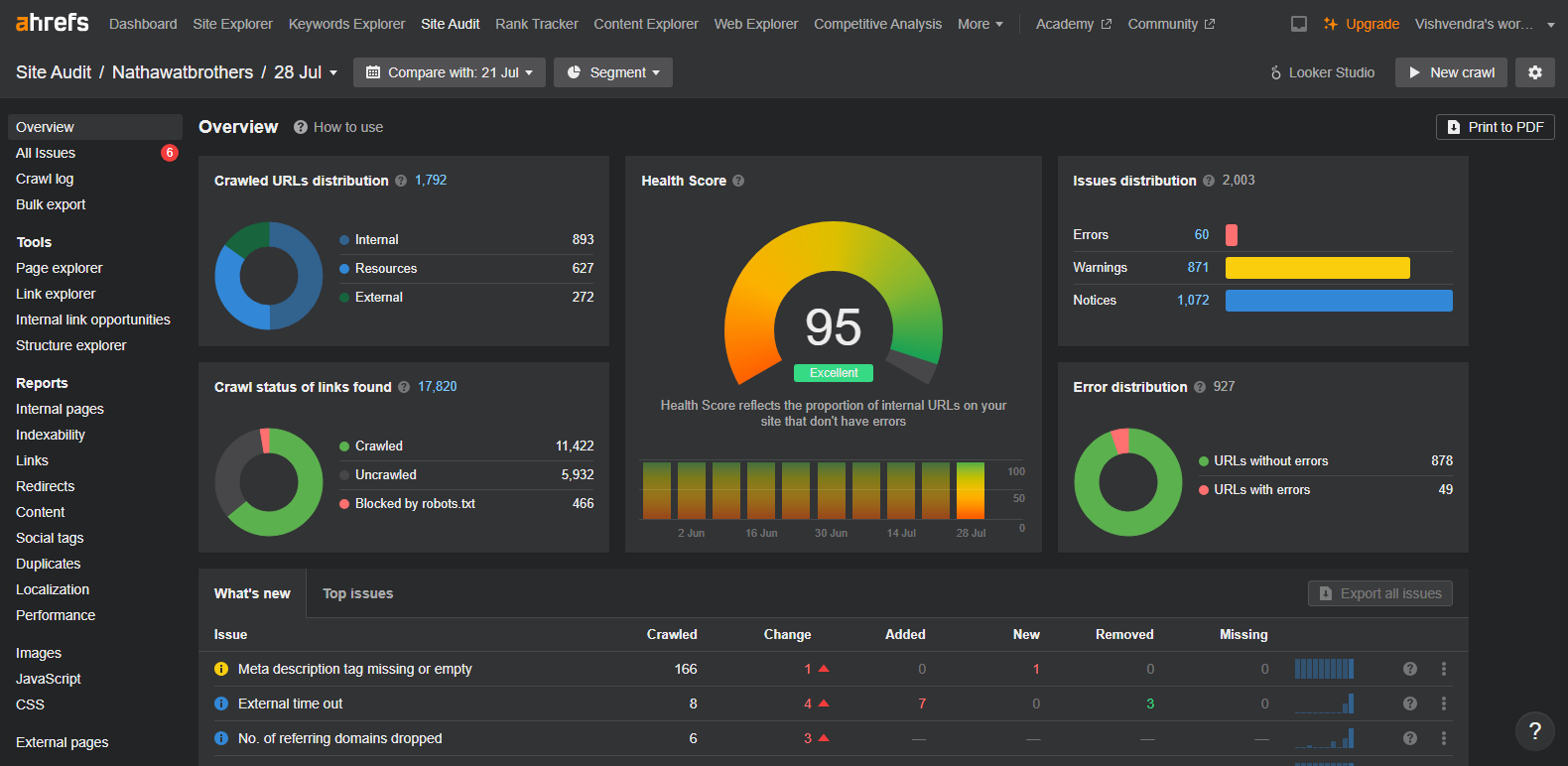
Task: Click the Looker Studio icon link
Action: 1322,72
